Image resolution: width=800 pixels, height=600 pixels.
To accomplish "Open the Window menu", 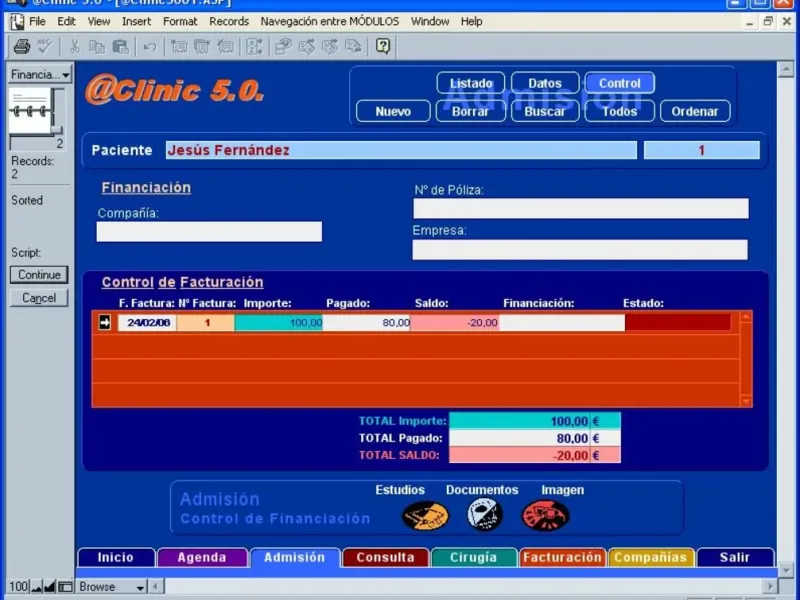I will [x=430, y=21].
